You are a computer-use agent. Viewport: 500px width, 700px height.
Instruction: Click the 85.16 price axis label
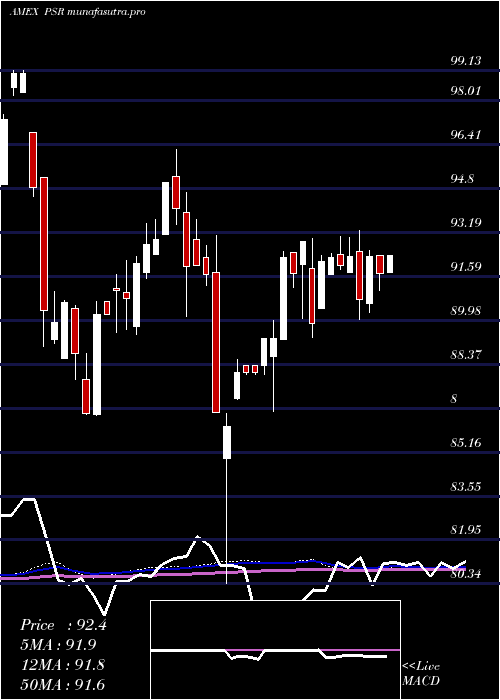(466, 443)
